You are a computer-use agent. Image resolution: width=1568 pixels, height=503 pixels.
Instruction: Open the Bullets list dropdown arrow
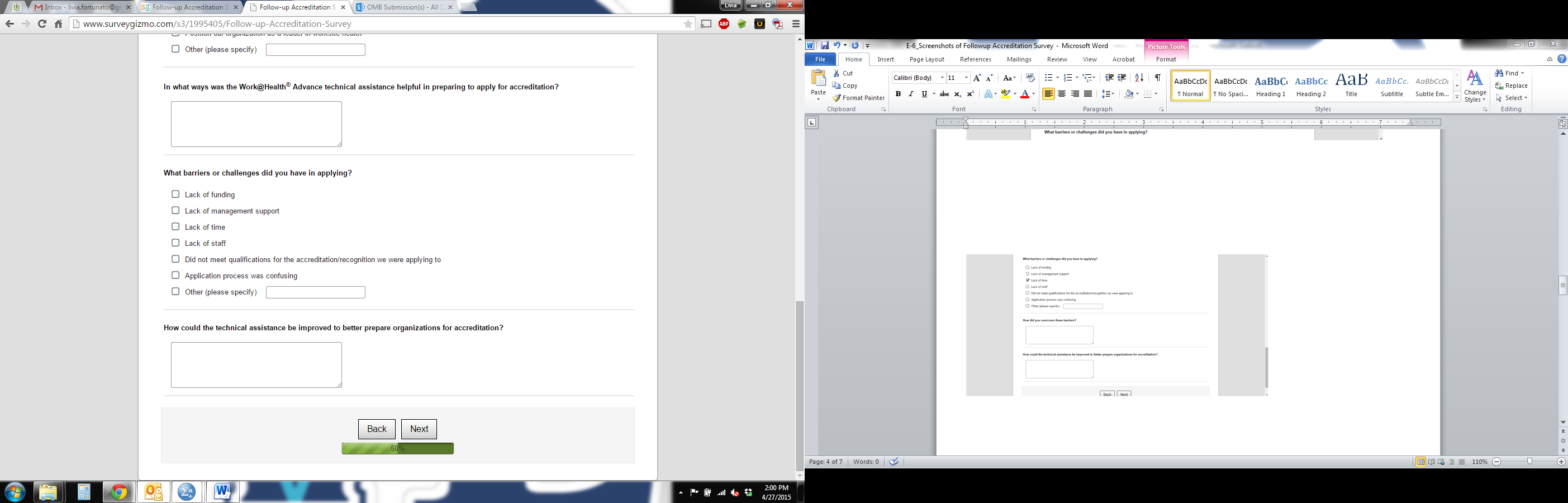(1057, 78)
